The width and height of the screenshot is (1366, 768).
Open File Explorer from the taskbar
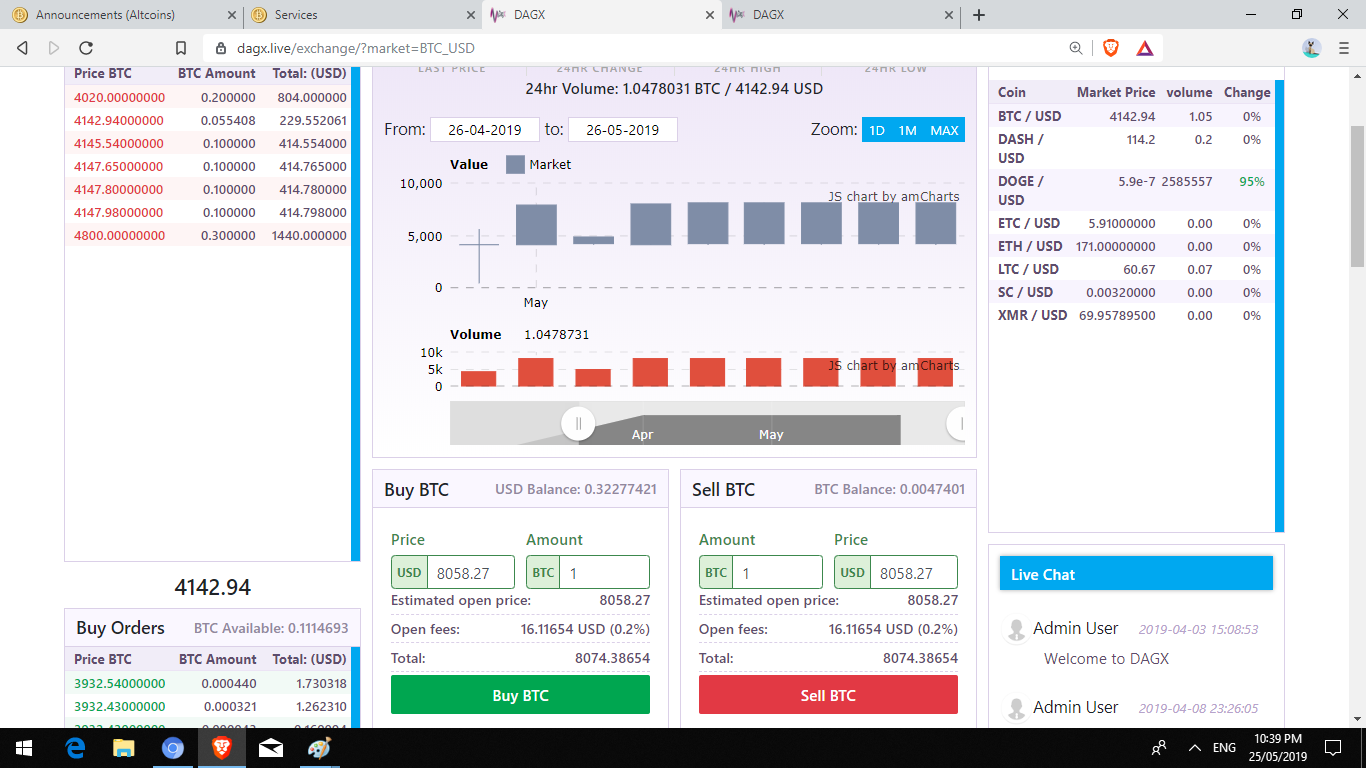click(124, 748)
